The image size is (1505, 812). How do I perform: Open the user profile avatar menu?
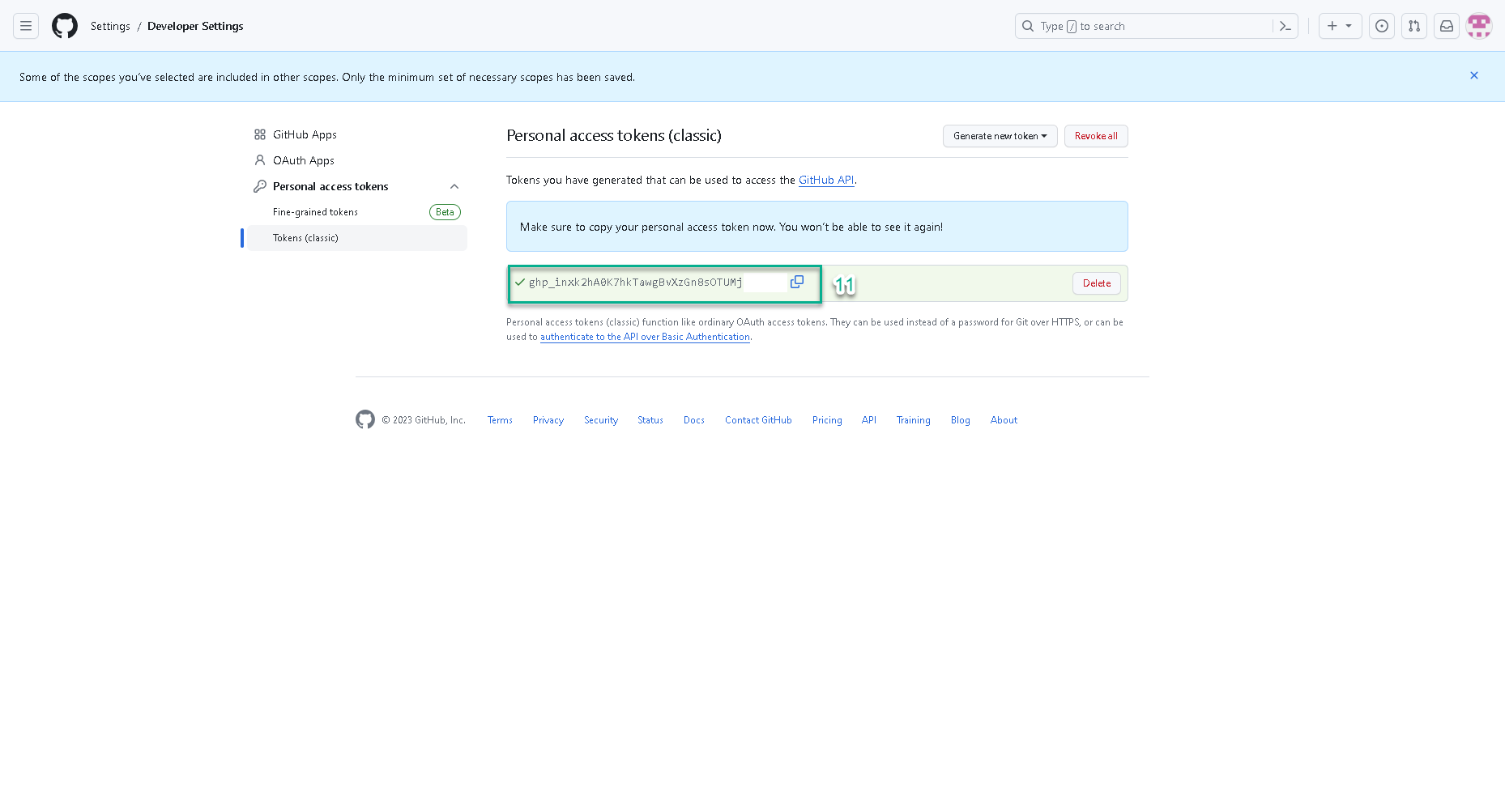click(1479, 26)
